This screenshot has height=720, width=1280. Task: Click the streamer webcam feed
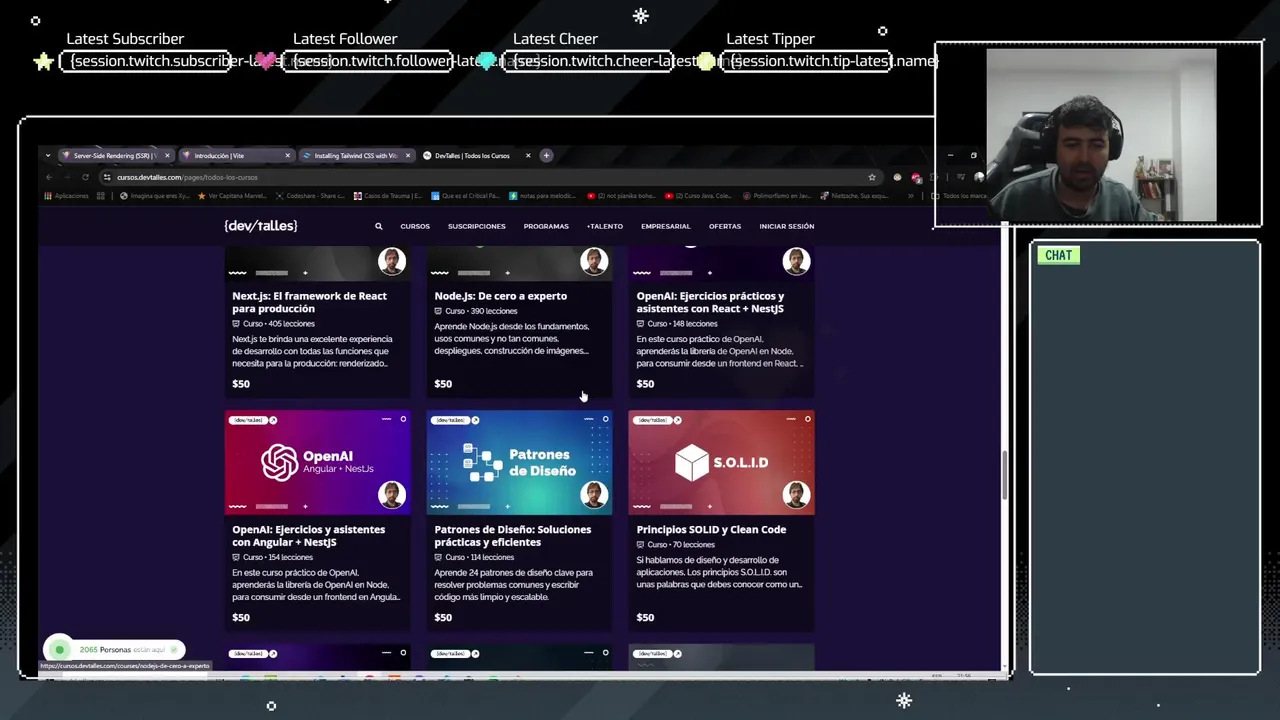pyautogui.click(x=1101, y=135)
